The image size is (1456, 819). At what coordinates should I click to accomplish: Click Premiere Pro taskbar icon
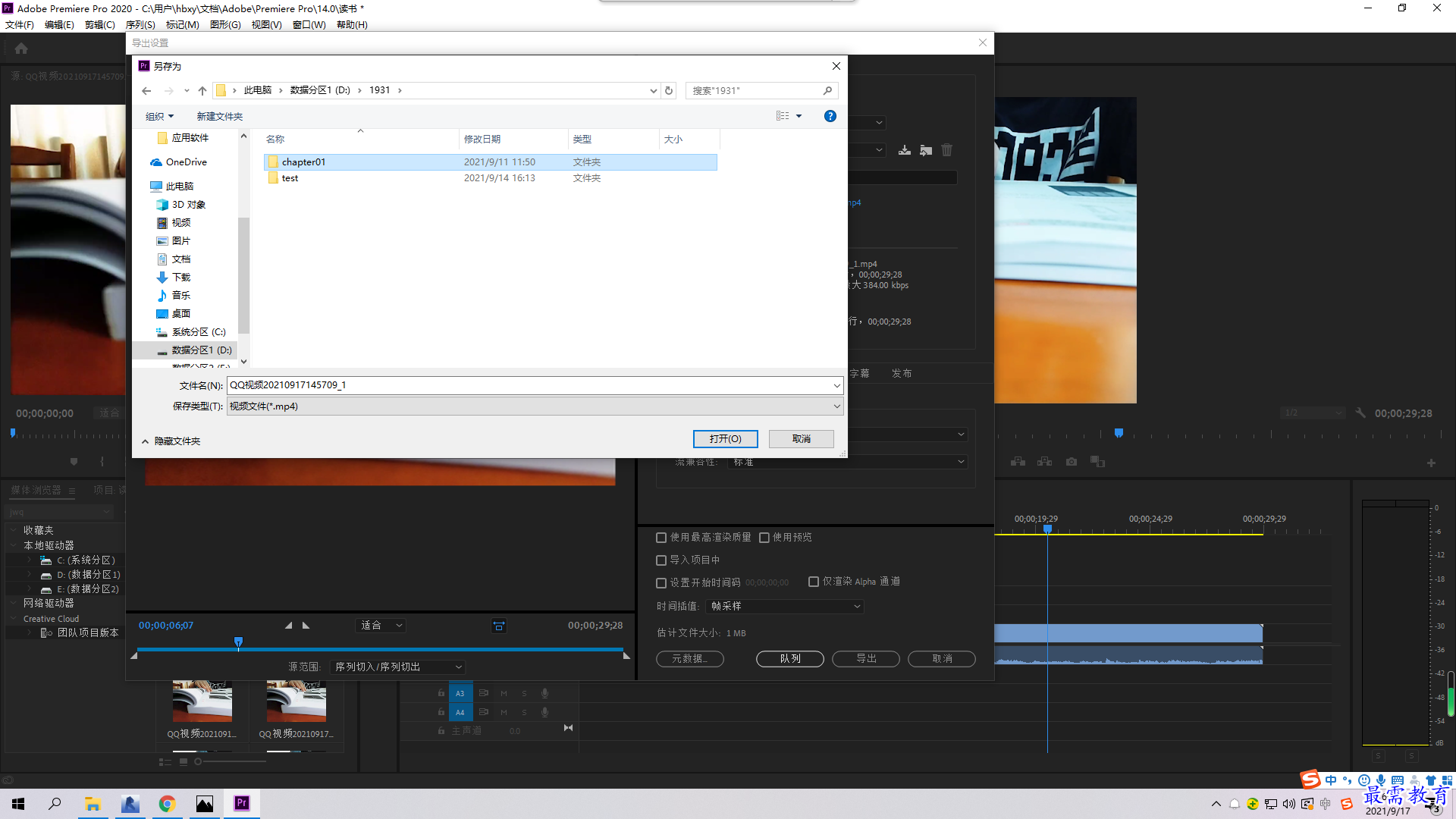tap(242, 804)
